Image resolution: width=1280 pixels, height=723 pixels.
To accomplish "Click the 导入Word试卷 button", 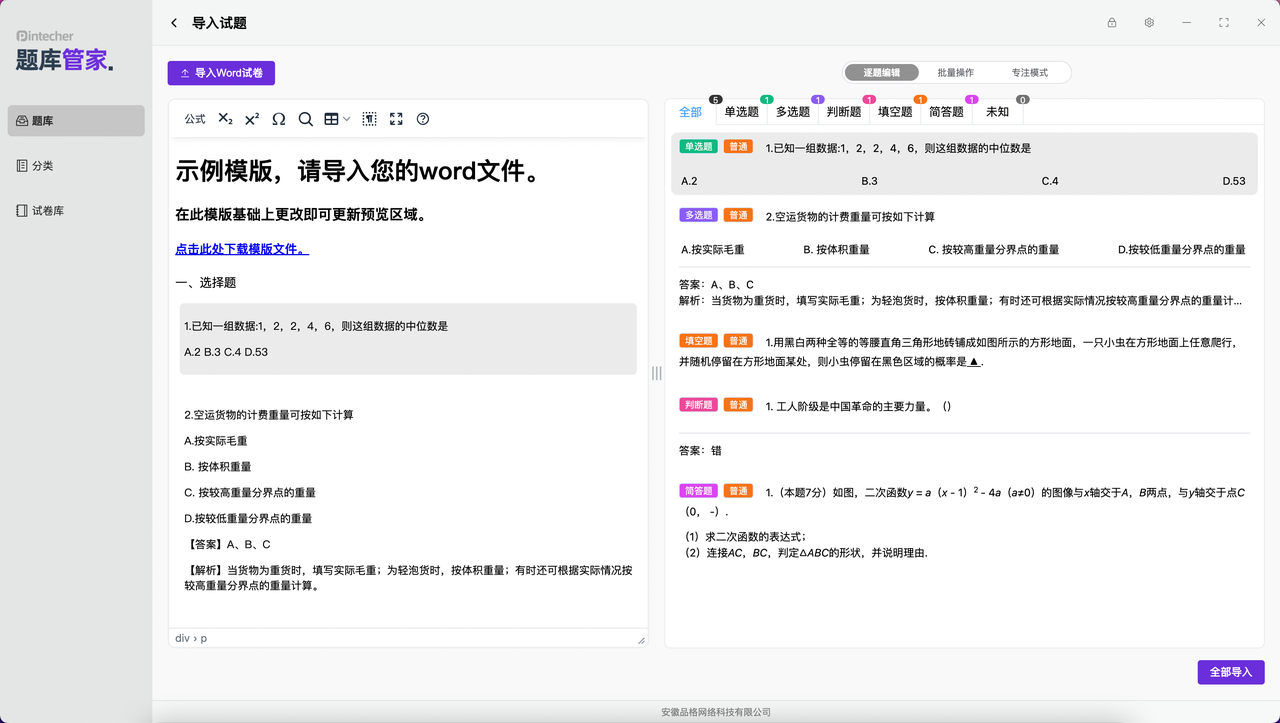I will 221,73.
